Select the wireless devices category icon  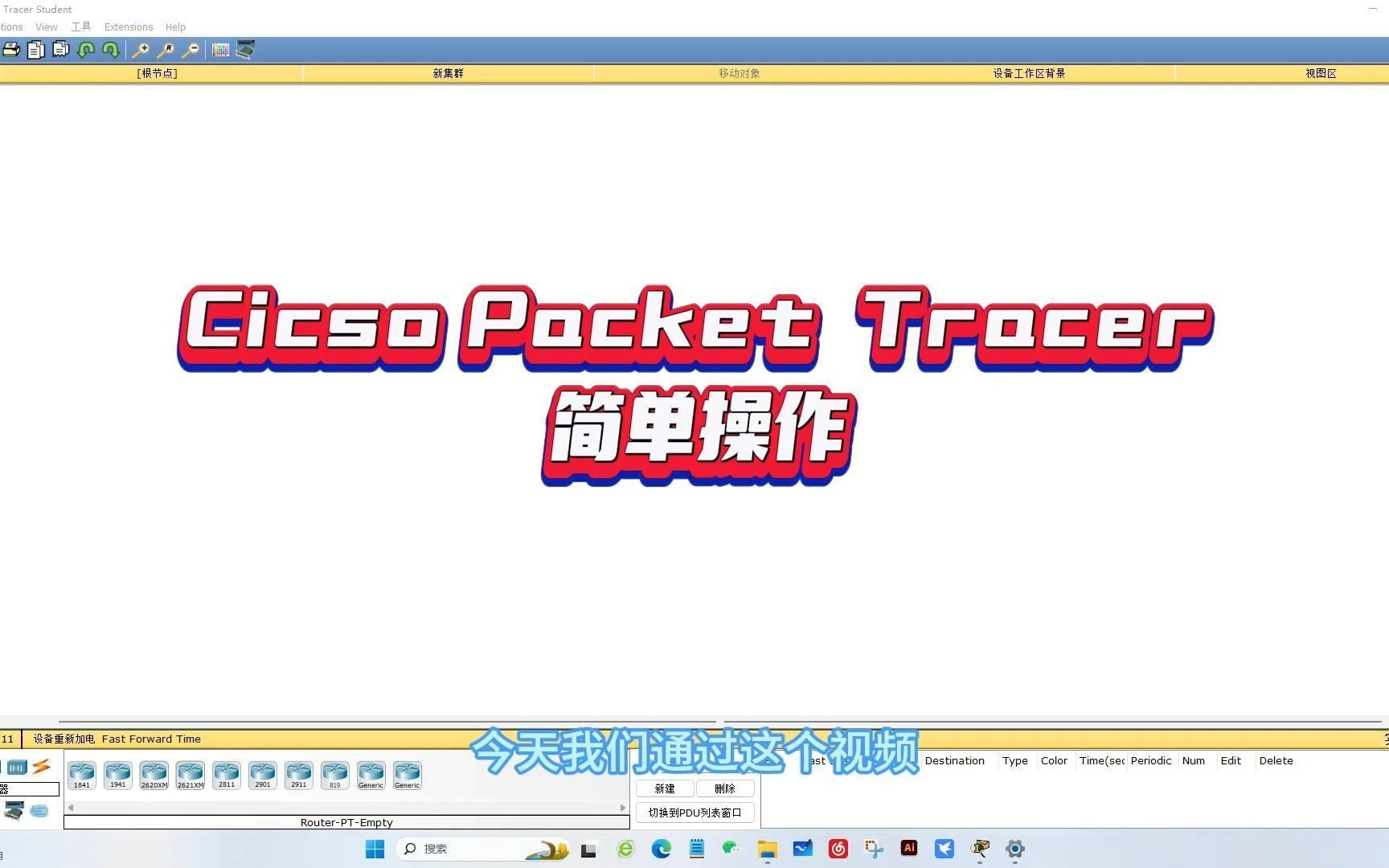(17, 768)
